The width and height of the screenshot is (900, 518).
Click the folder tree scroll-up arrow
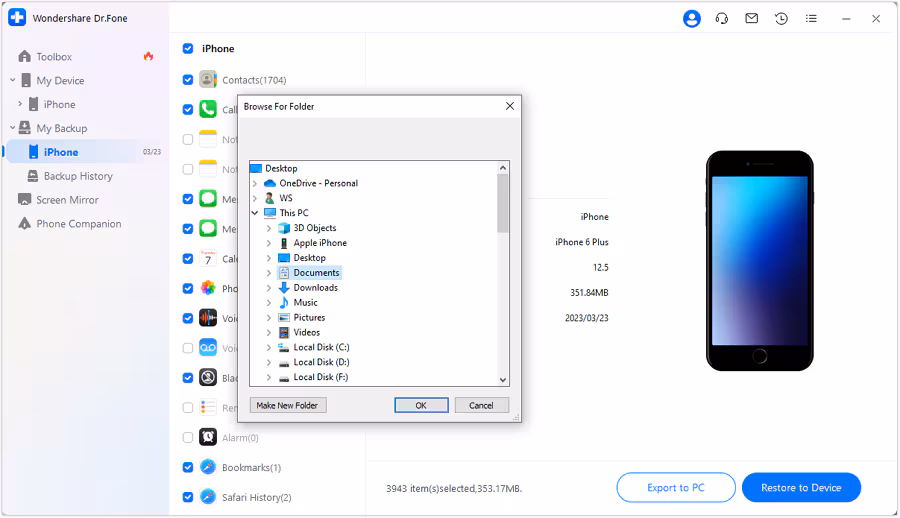[503, 168]
